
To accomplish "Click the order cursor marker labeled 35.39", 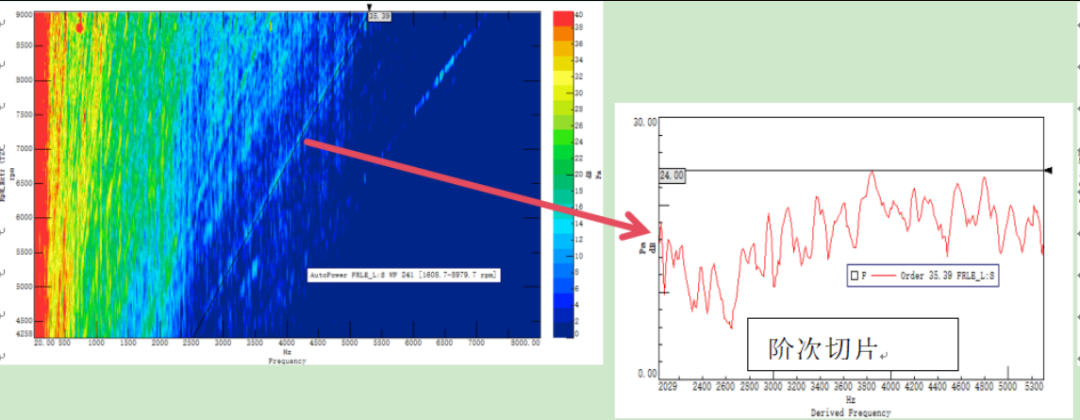I will (379, 17).
